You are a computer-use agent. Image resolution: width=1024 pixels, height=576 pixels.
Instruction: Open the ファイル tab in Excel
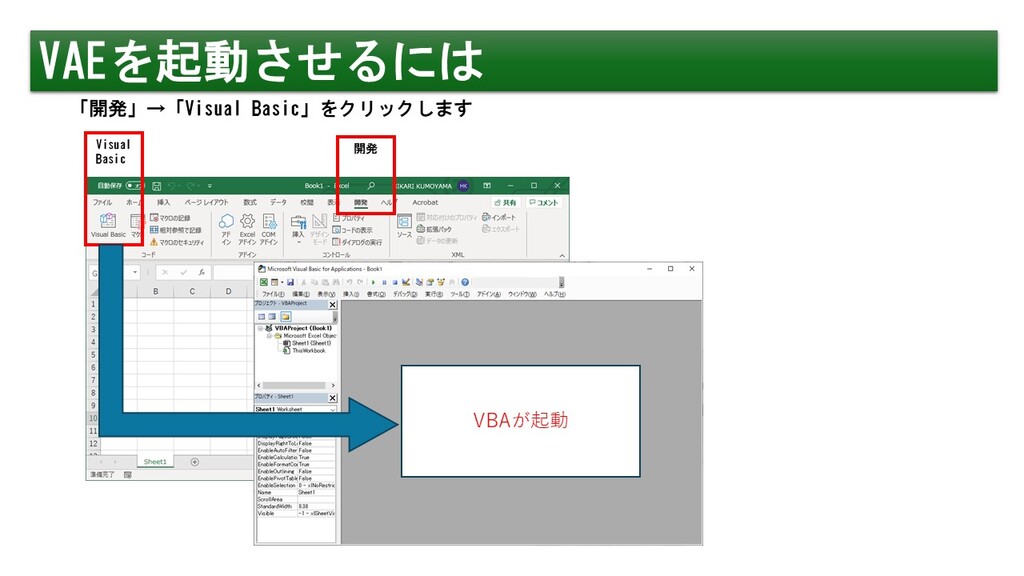coord(102,202)
